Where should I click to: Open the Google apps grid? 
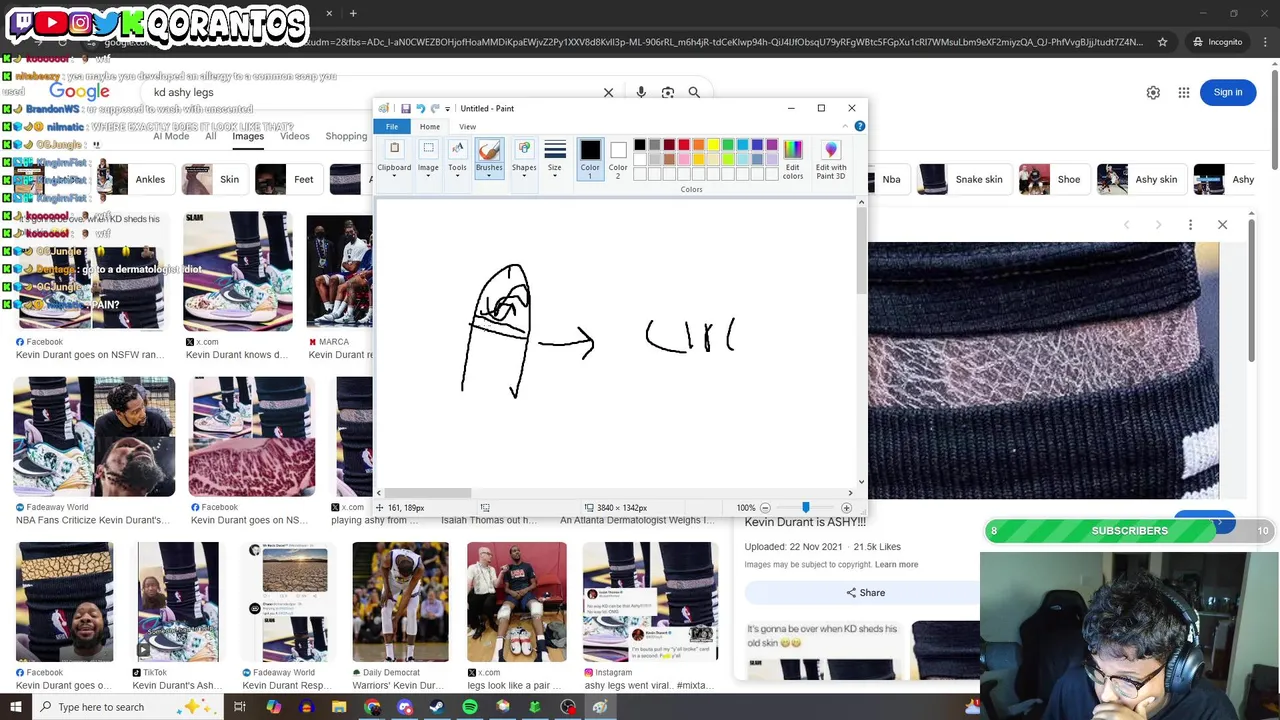1184,92
